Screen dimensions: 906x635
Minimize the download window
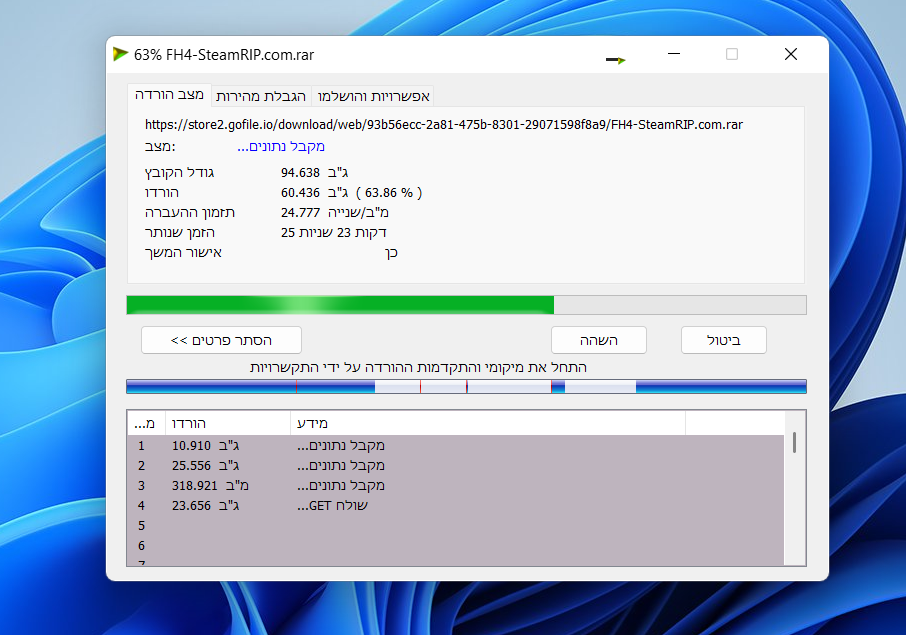[674, 54]
